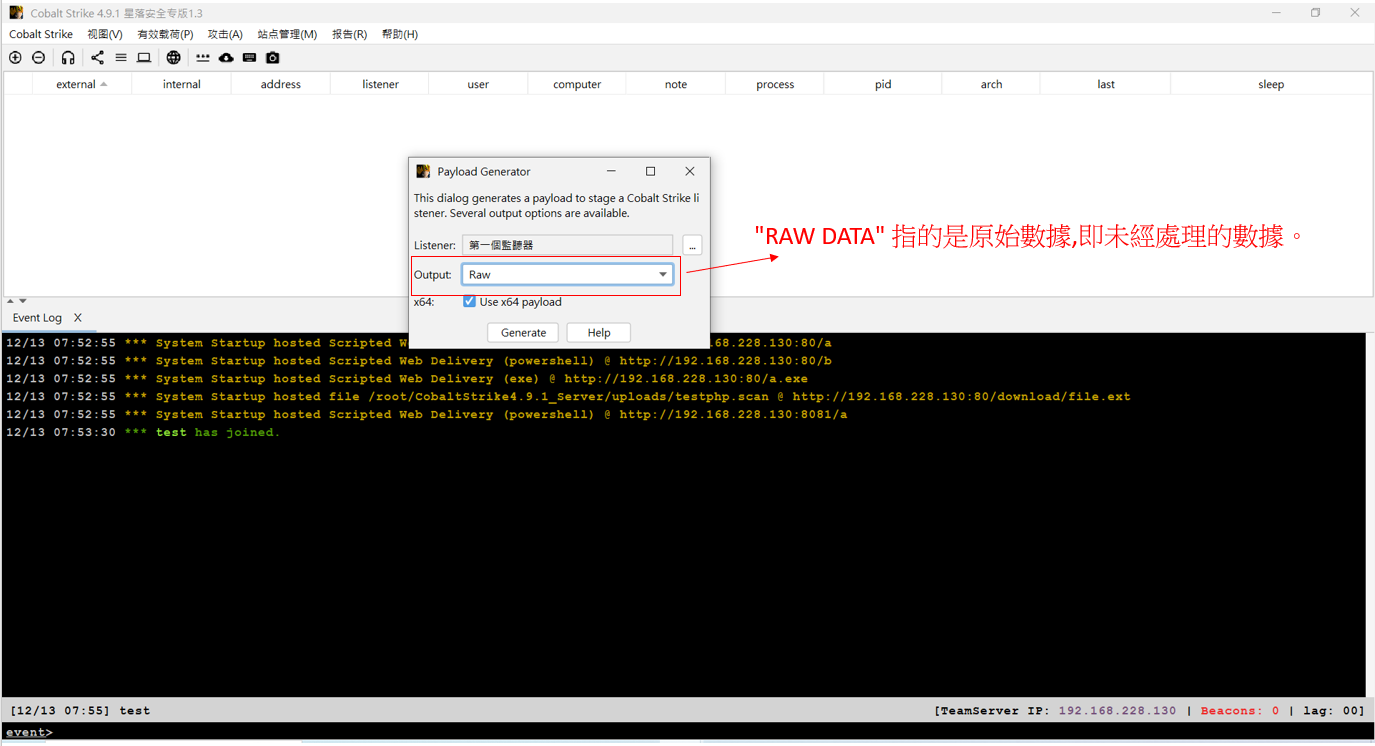
Task: Open the 报告(R) menu
Action: click(x=349, y=34)
